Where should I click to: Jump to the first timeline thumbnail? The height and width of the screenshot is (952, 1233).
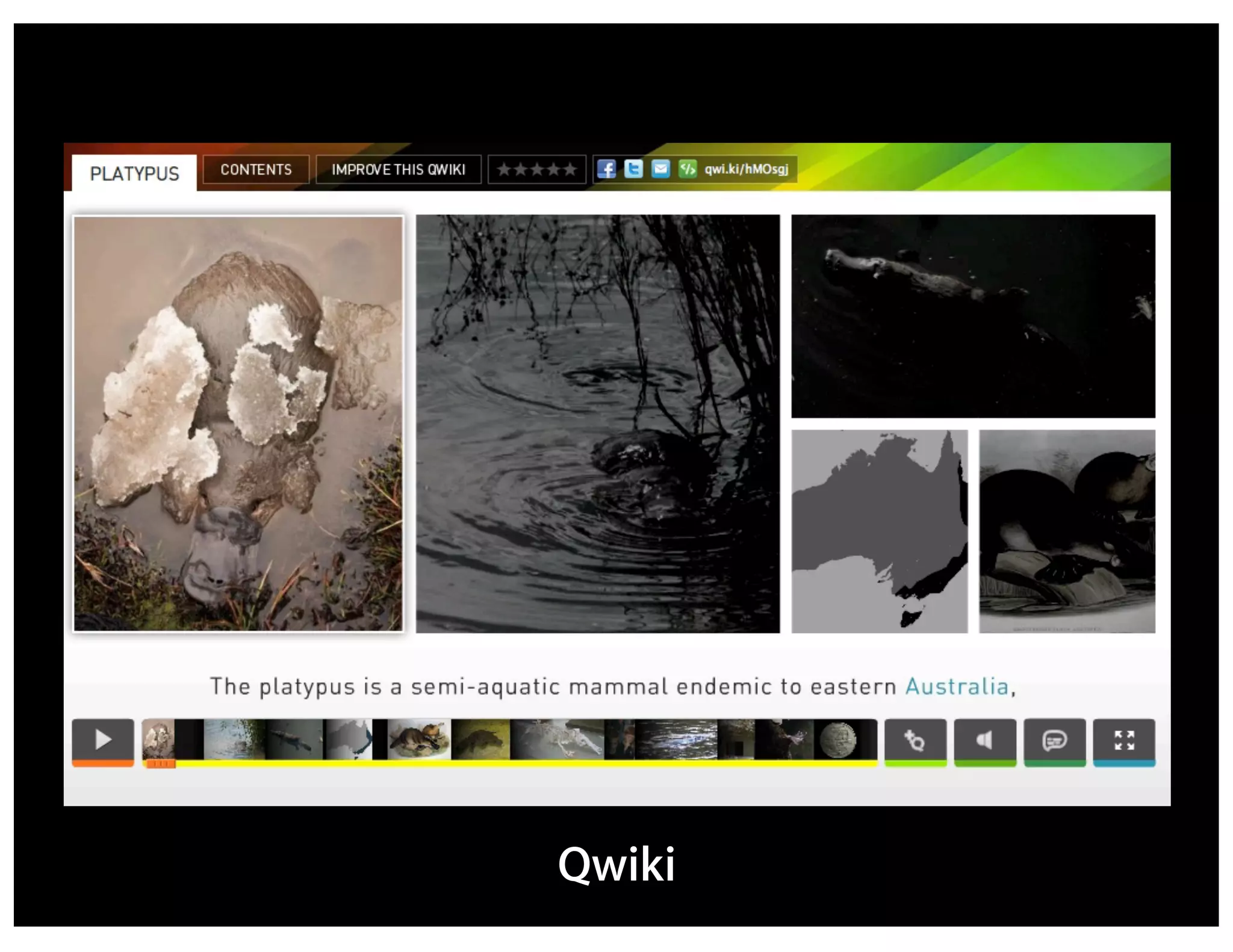tap(158, 740)
